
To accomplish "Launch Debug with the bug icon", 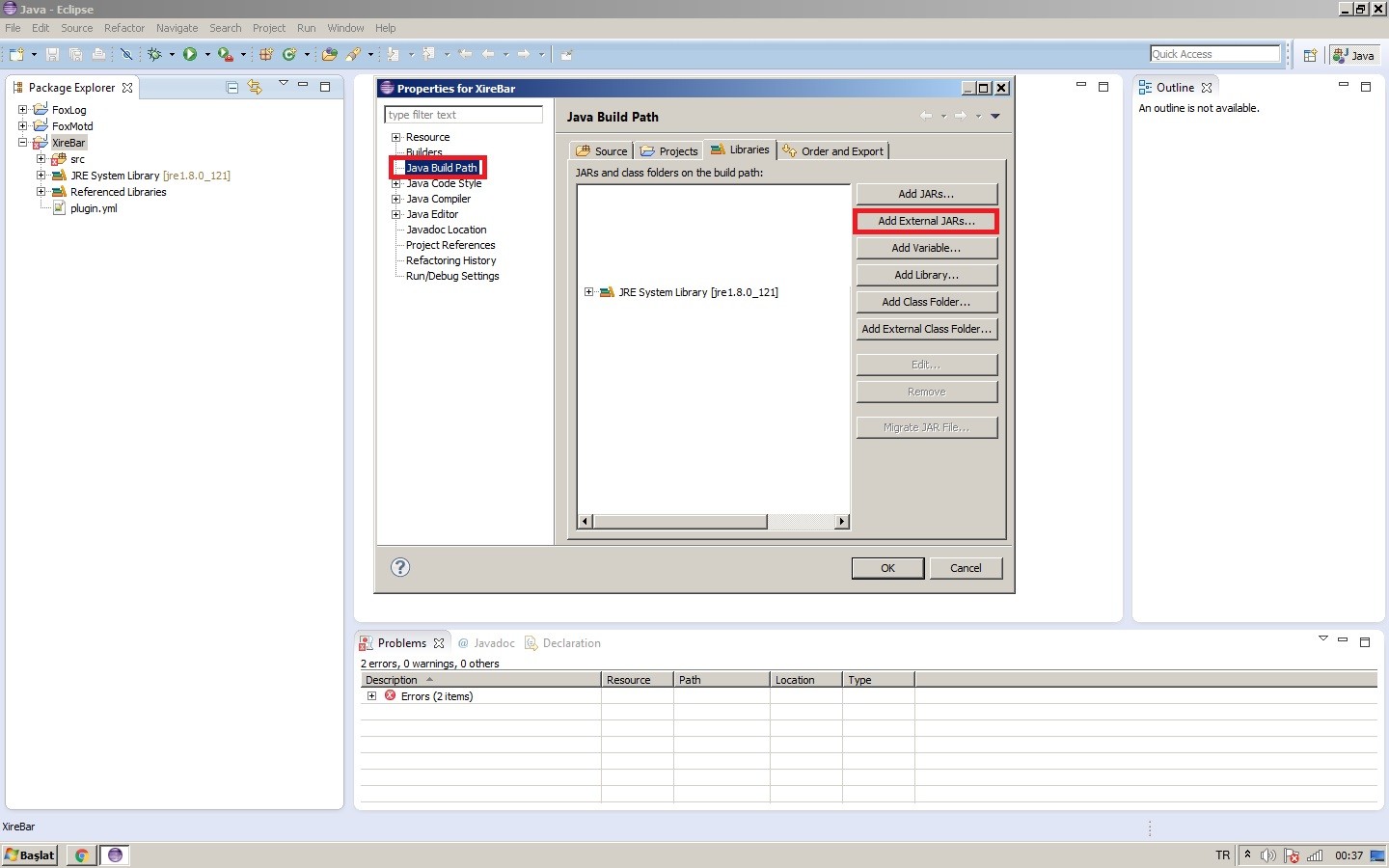I will (x=154, y=54).
